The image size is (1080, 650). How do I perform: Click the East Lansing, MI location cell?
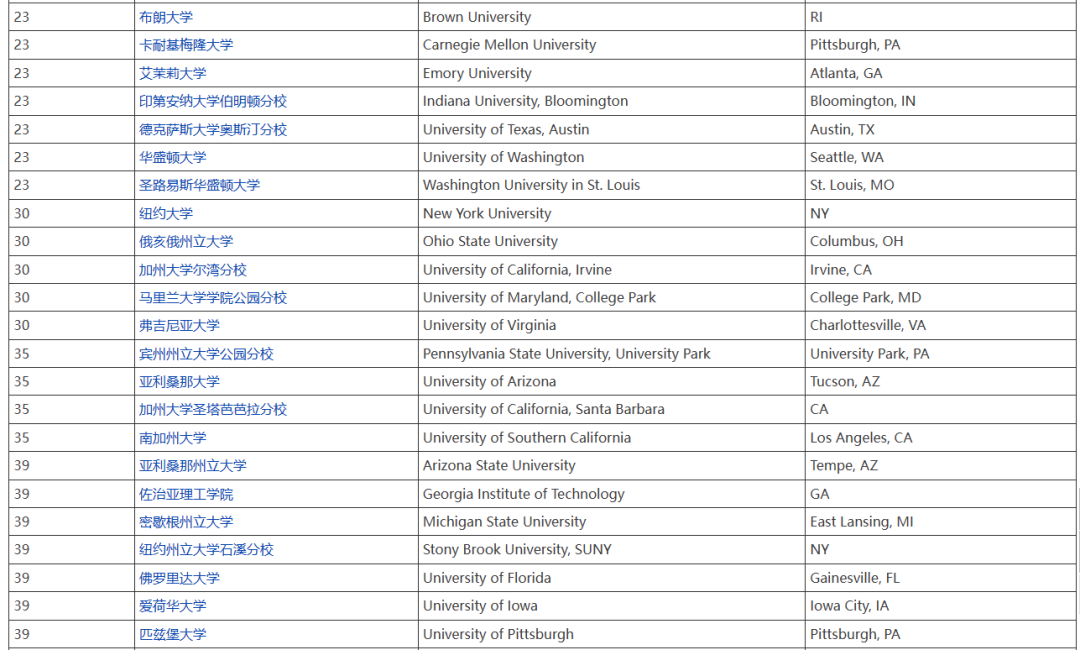click(939, 522)
